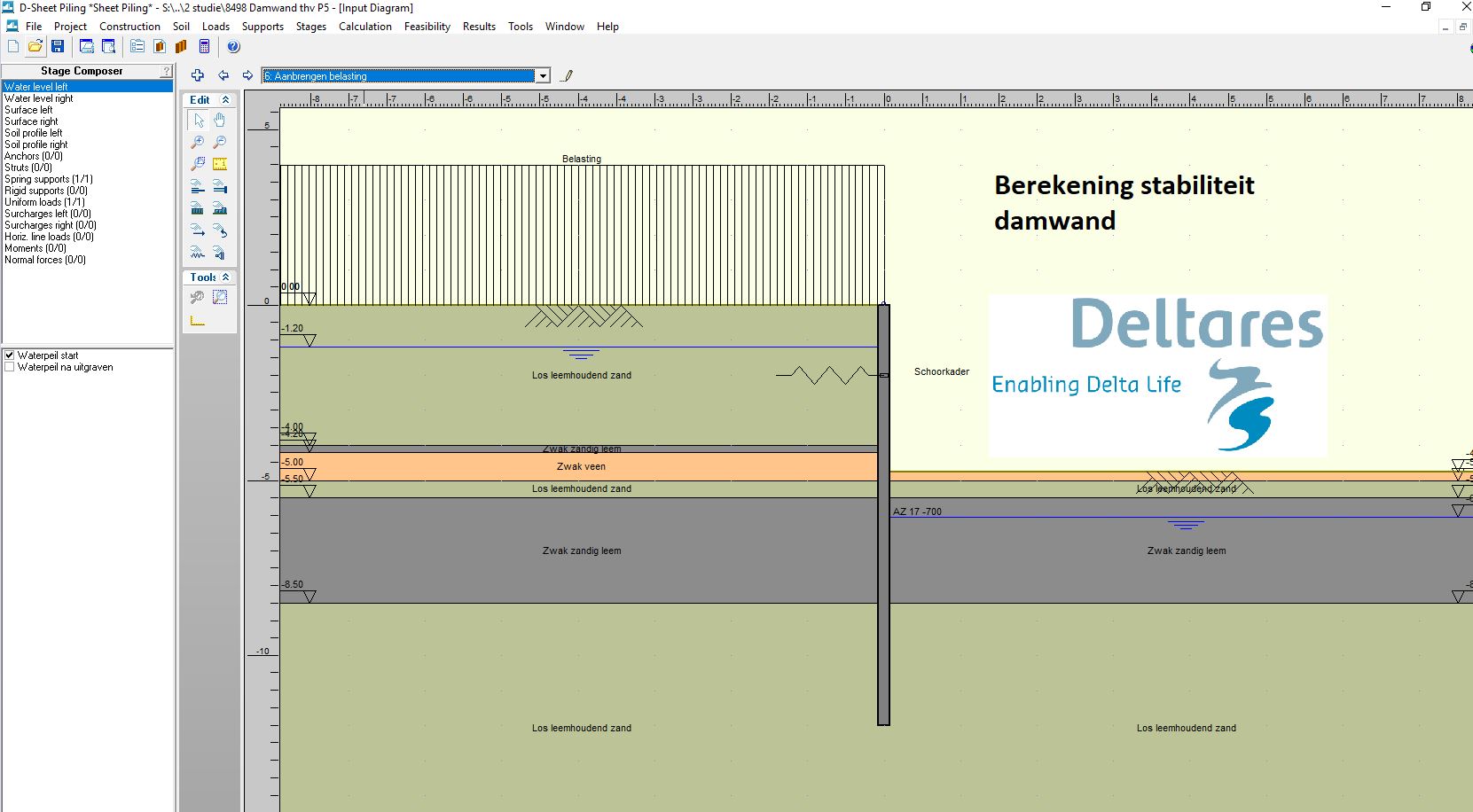Go to next stage with right arrow
Viewport: 1473px width, 812px height.
247,76
